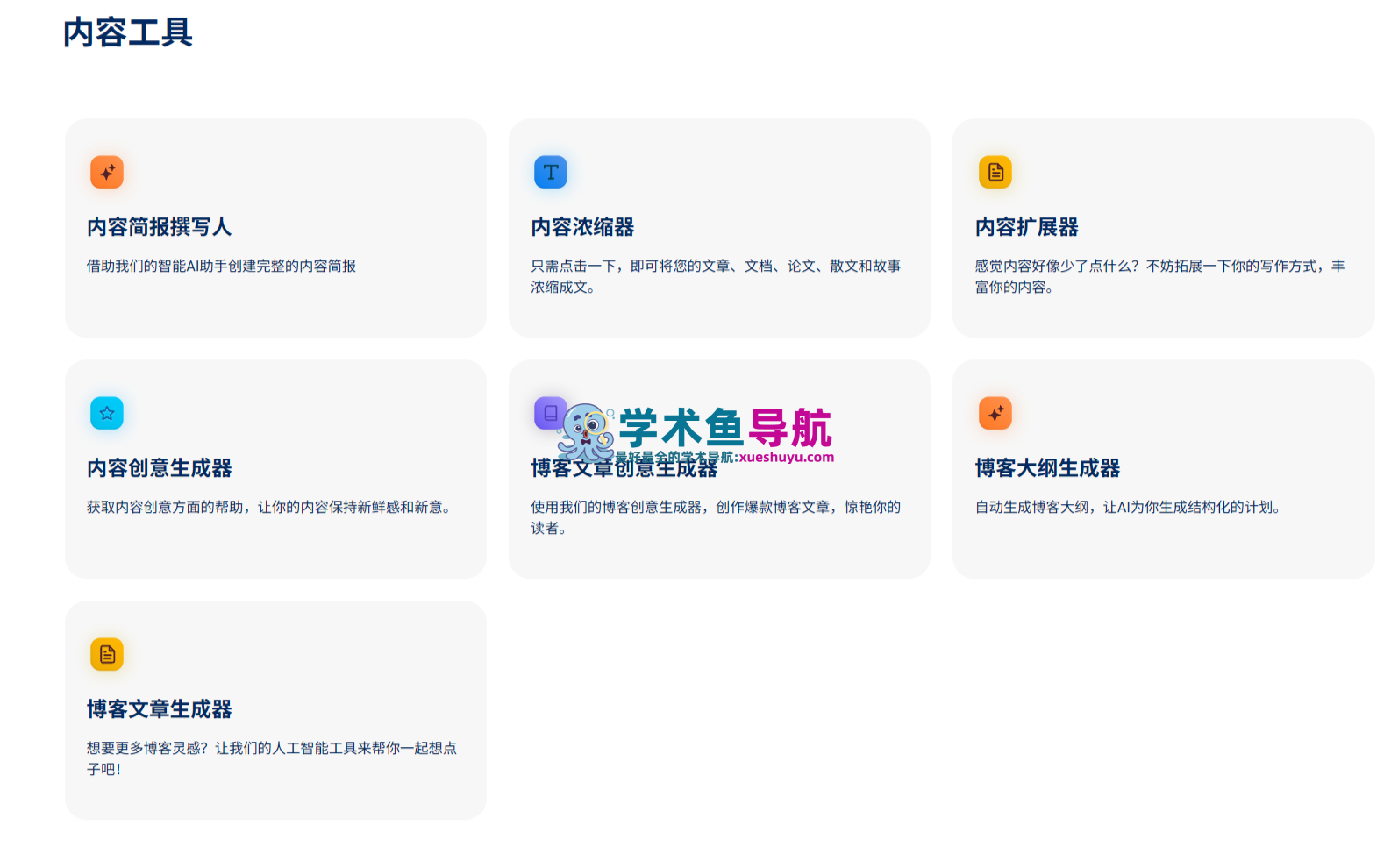Open the 内容创意生成器 tool title

point(159,468)
